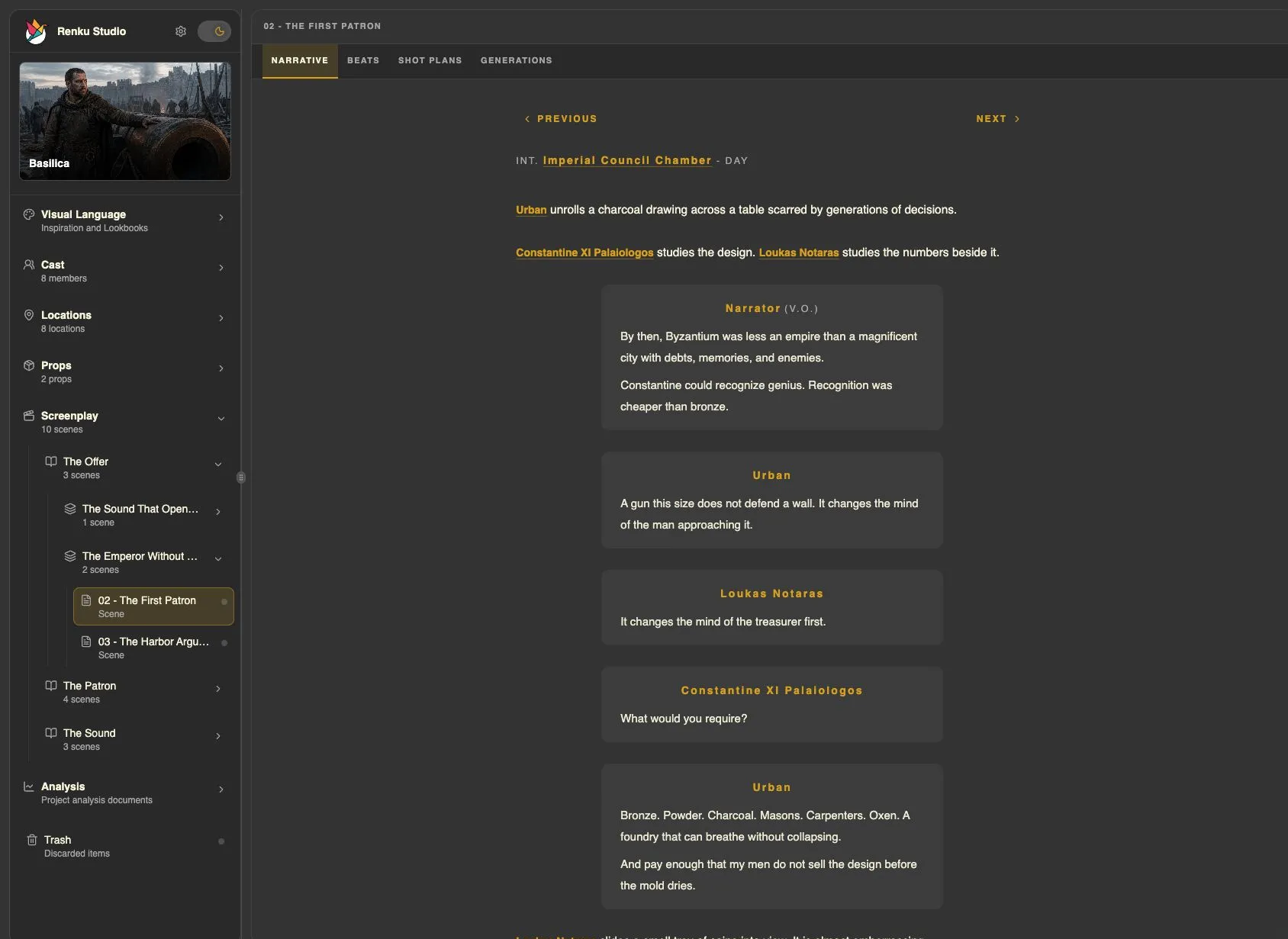Click the Trash bin icon
The image size is (1288, 939).
(32, 840)
